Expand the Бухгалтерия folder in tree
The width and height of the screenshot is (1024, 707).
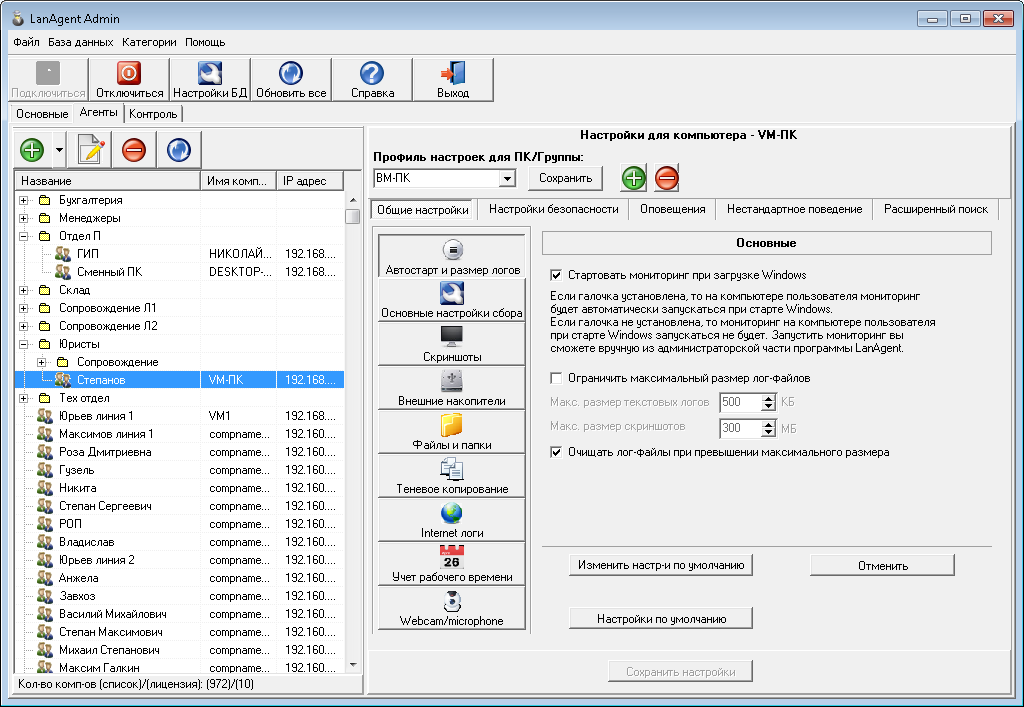click(x=24, y=200)
